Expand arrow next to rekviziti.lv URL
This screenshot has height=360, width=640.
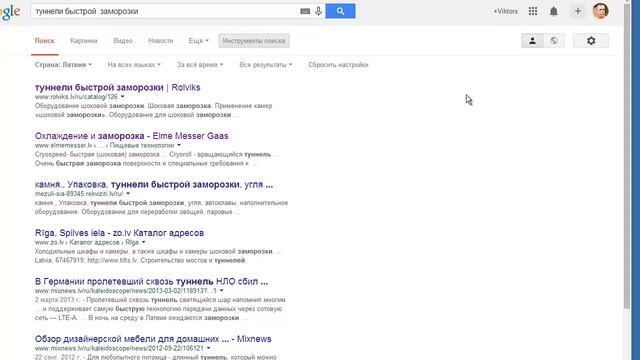click(x=128, y=194)
